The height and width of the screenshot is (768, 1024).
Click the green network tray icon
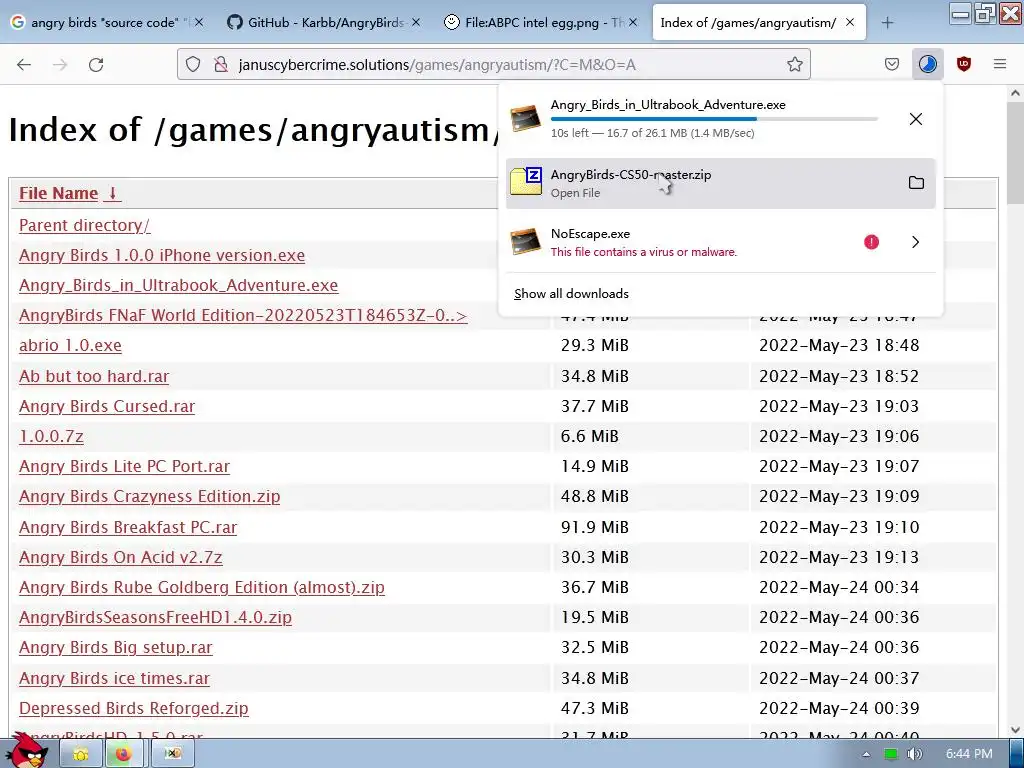(890, 754)
